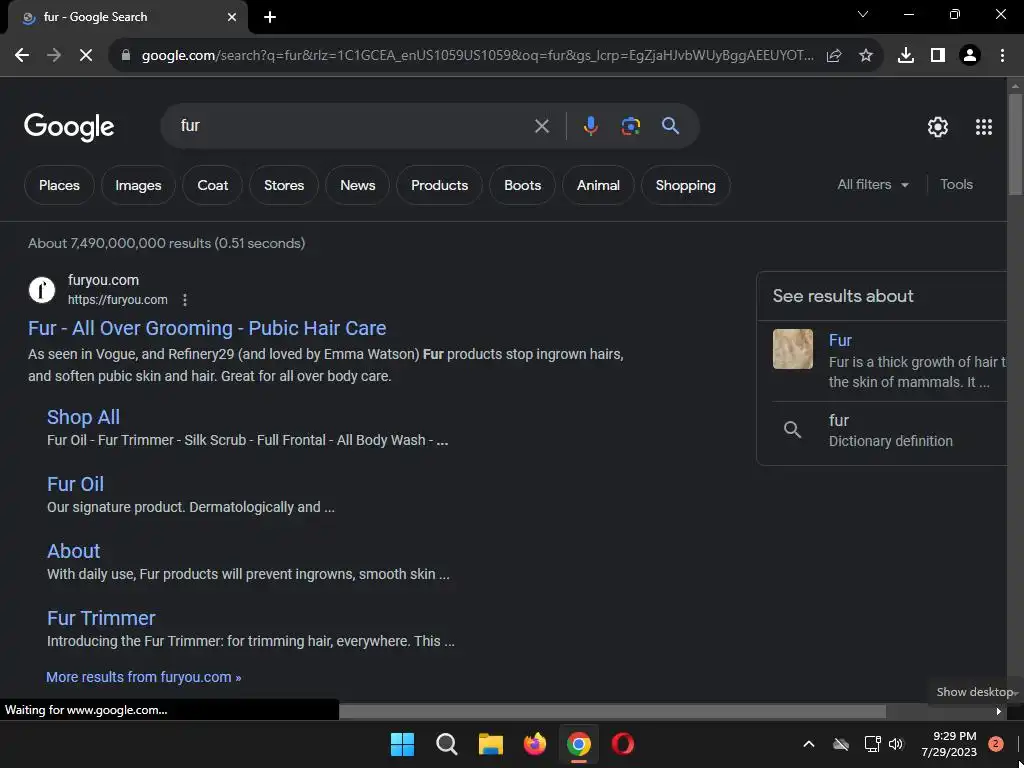The height and width of the screenshot is (768, 1024).
Task: Open the About sitelink
Action: coord(74,551)
